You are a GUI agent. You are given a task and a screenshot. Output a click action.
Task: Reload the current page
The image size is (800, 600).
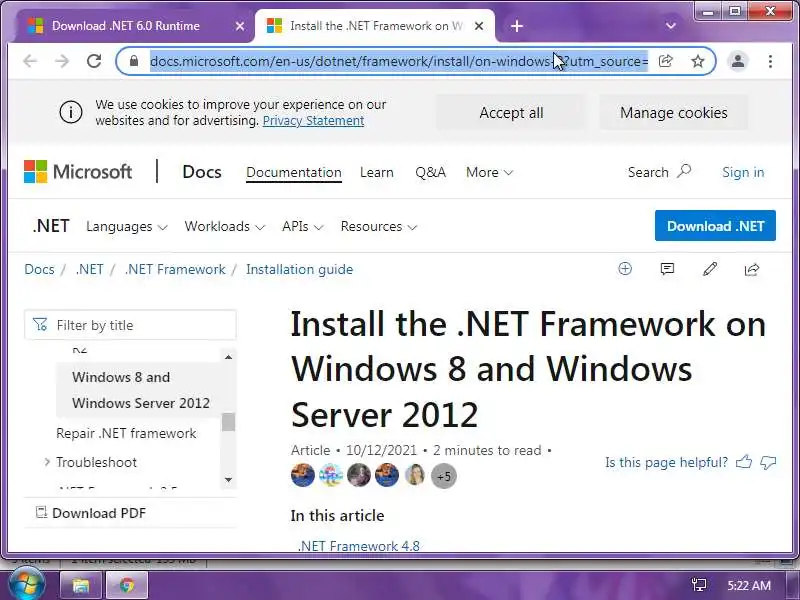coord(94,61)
